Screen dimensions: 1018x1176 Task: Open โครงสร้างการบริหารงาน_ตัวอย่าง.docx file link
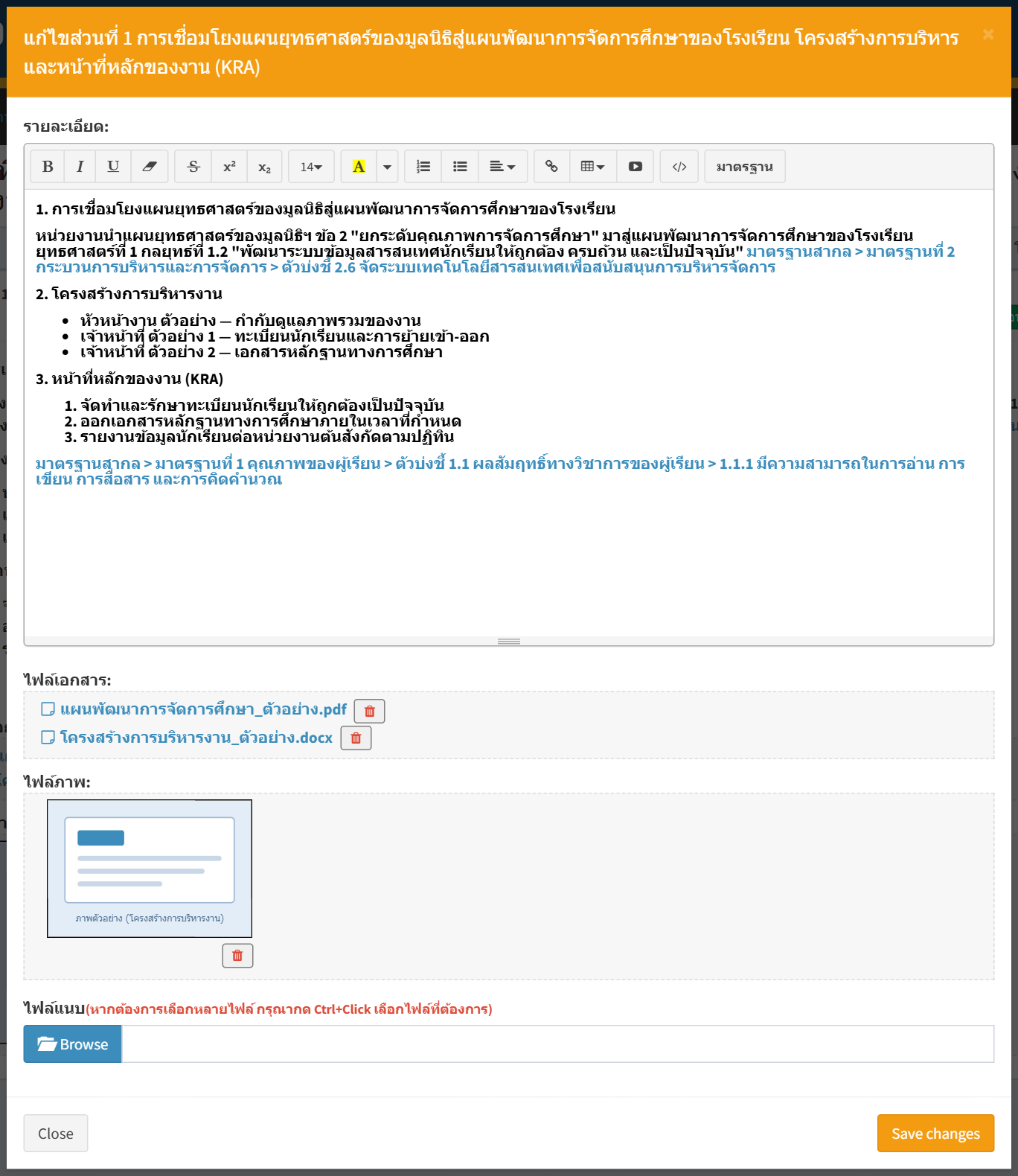click(196, 738)
